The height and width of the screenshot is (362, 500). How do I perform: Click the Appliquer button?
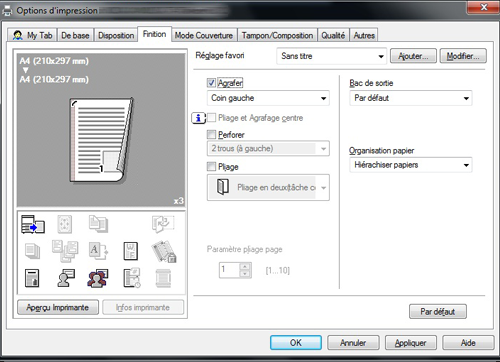pos(411,343)
